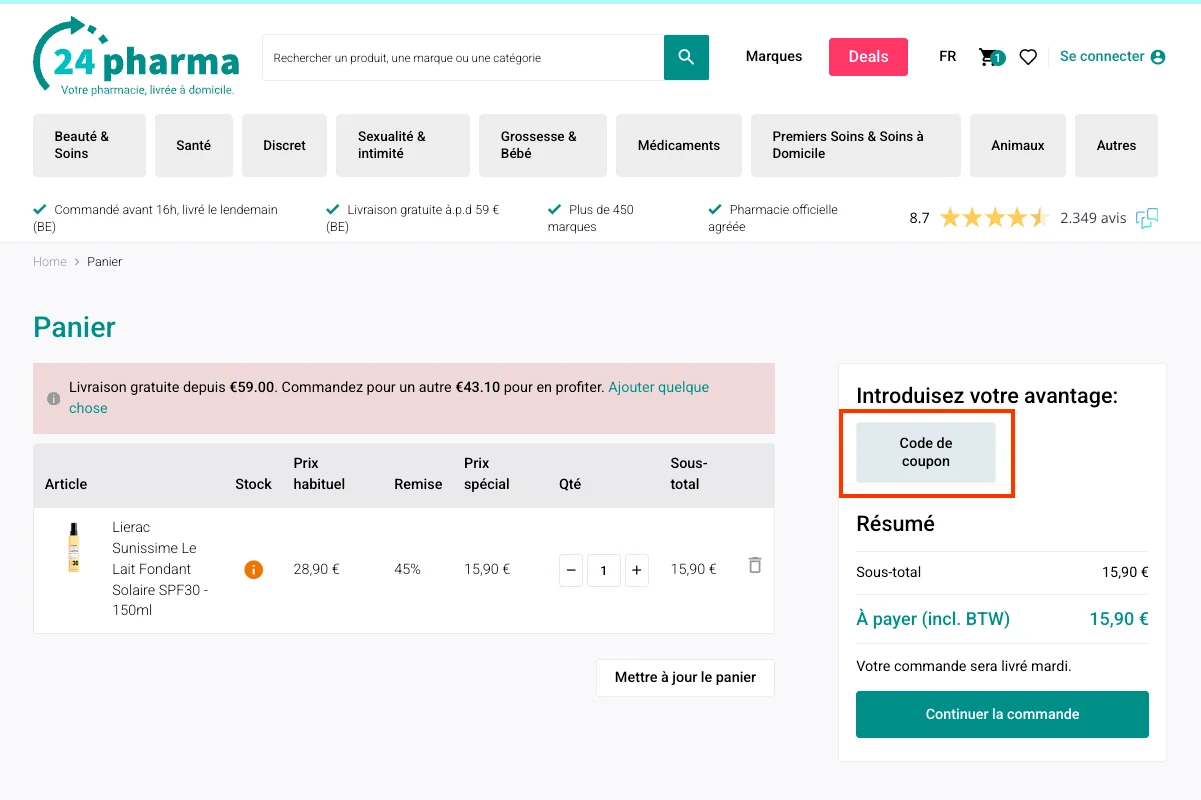Open the Médicaments category
This screenshot has height=800, width=1201.
[x=679, y=145]
